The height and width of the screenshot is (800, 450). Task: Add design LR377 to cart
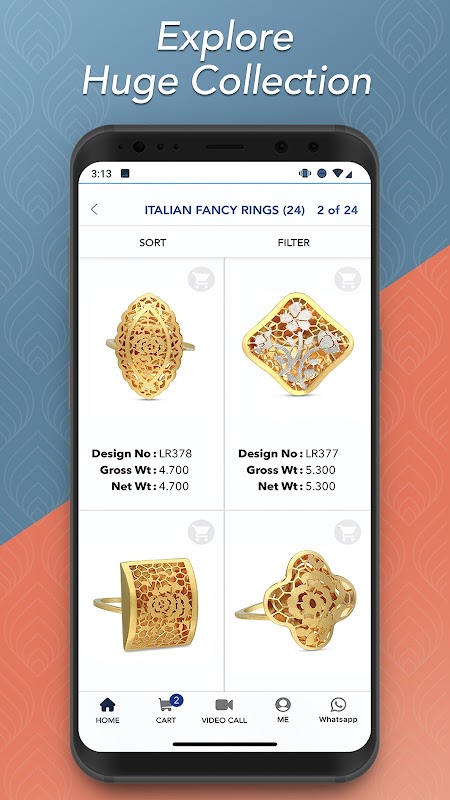(x=348, y=279)
